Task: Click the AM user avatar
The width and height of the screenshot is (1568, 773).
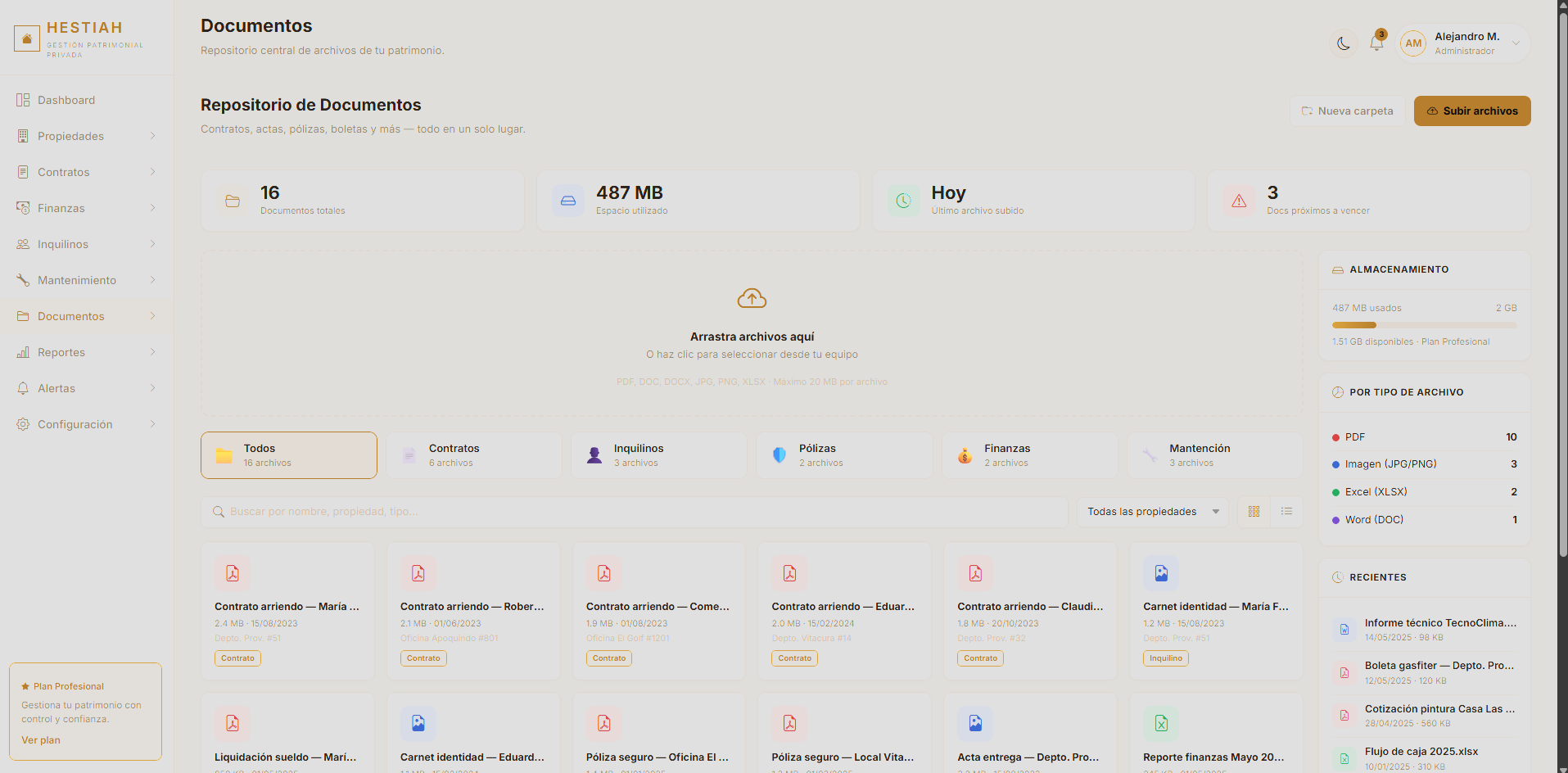Action: 1413,43
